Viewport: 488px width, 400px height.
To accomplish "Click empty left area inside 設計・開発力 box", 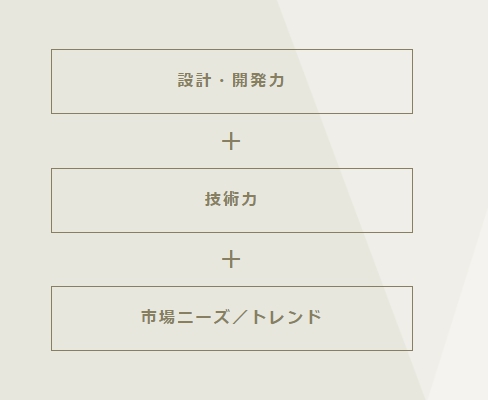I will point(113,81).
